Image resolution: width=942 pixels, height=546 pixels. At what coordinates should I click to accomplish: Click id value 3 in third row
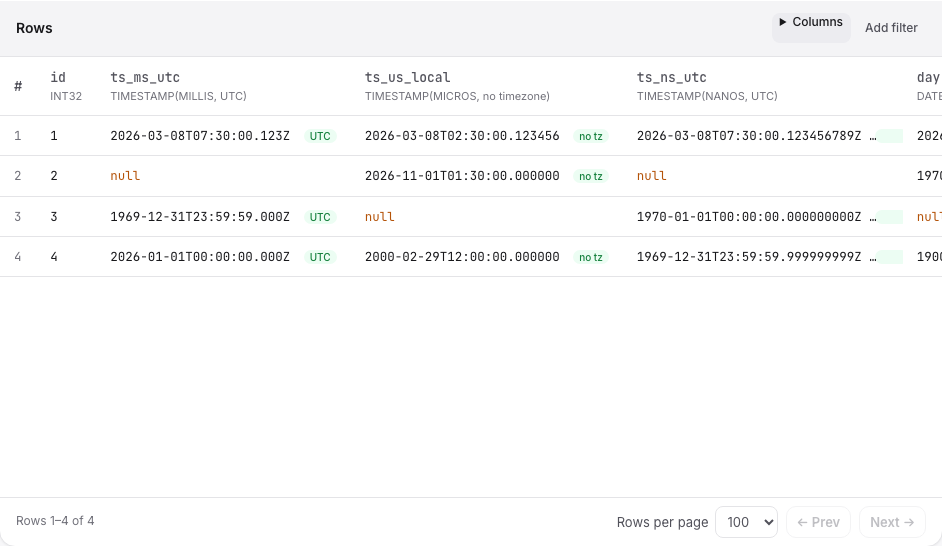point(54,217)
